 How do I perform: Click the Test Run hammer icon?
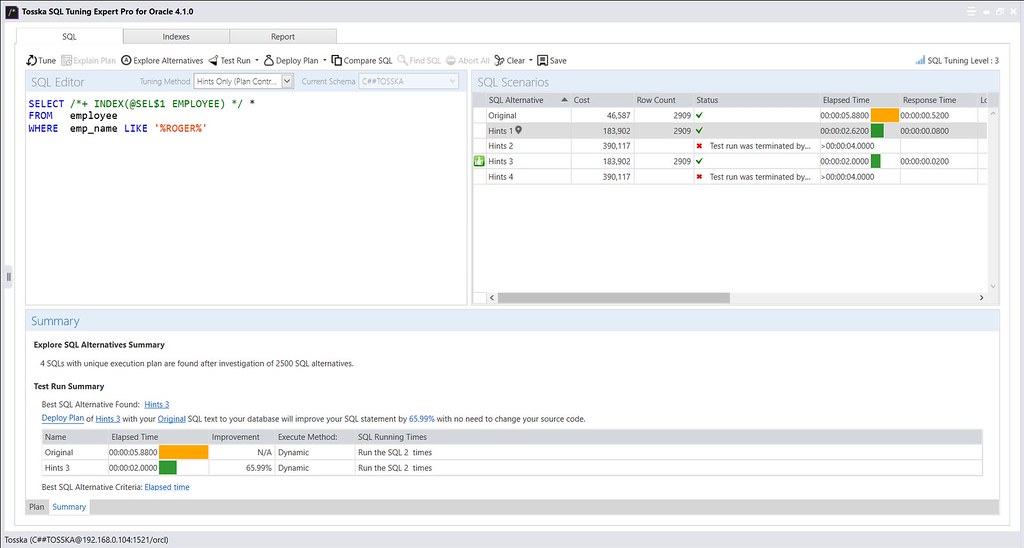226,60
